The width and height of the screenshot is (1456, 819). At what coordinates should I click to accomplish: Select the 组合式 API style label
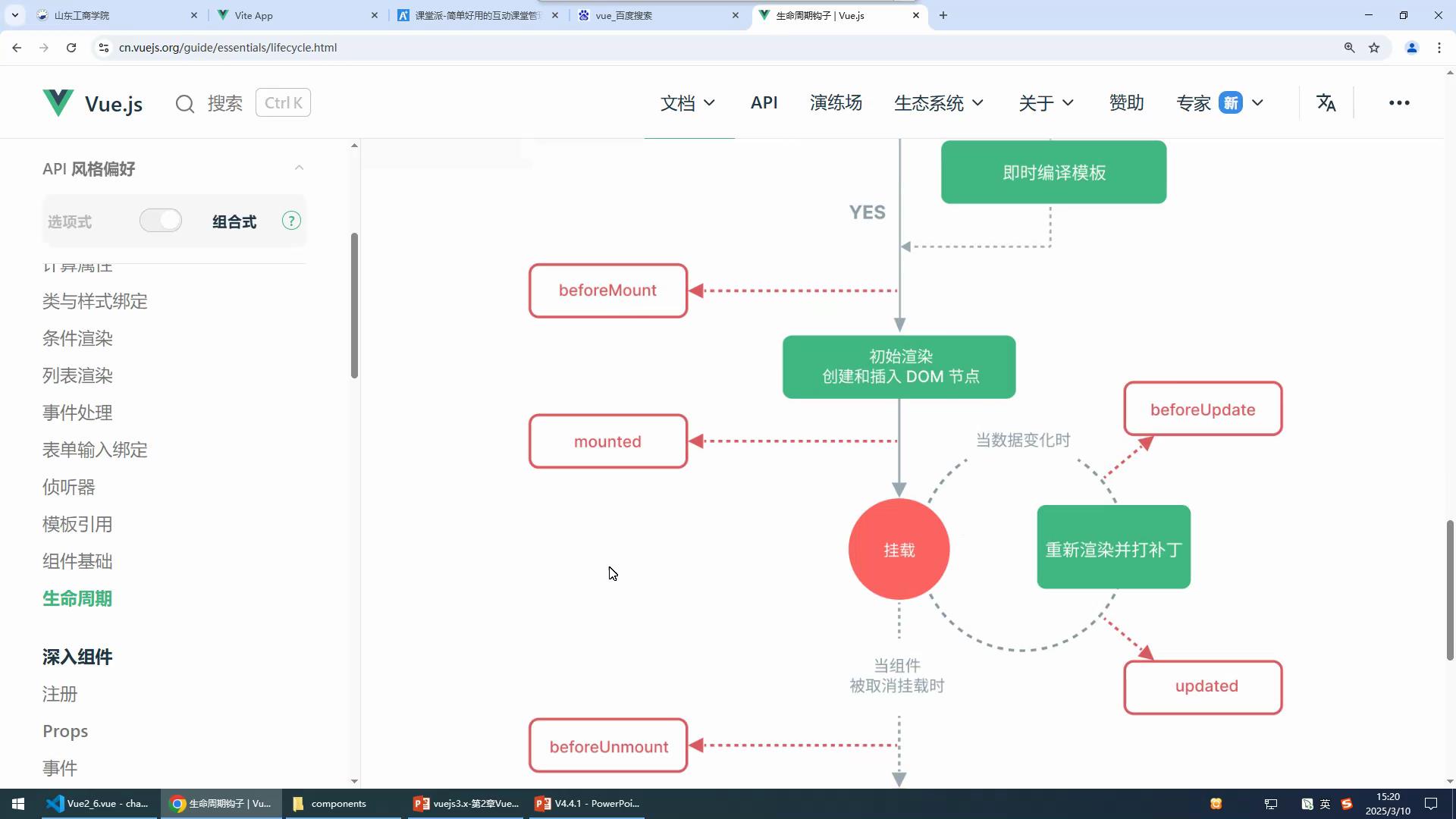(234, 222)
